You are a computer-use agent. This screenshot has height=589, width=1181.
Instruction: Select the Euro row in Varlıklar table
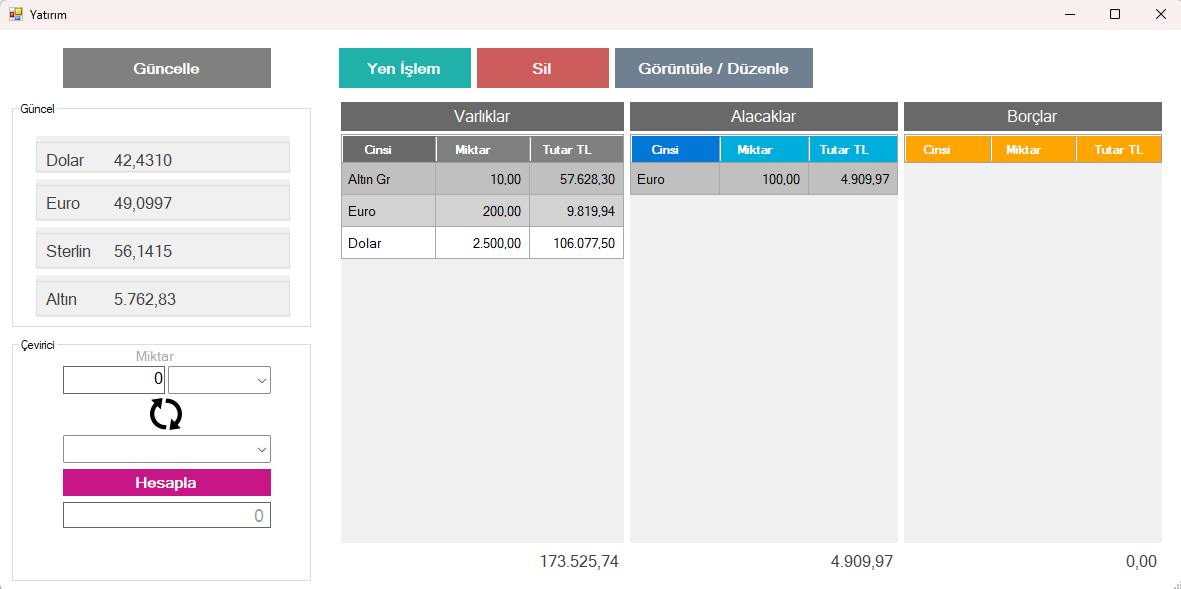click(x=388, y=211)
